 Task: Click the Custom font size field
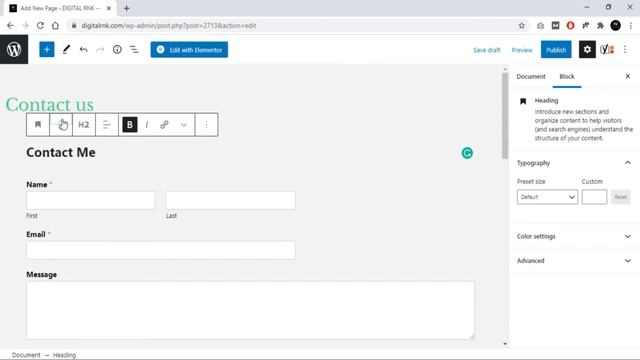pos(594,197)
